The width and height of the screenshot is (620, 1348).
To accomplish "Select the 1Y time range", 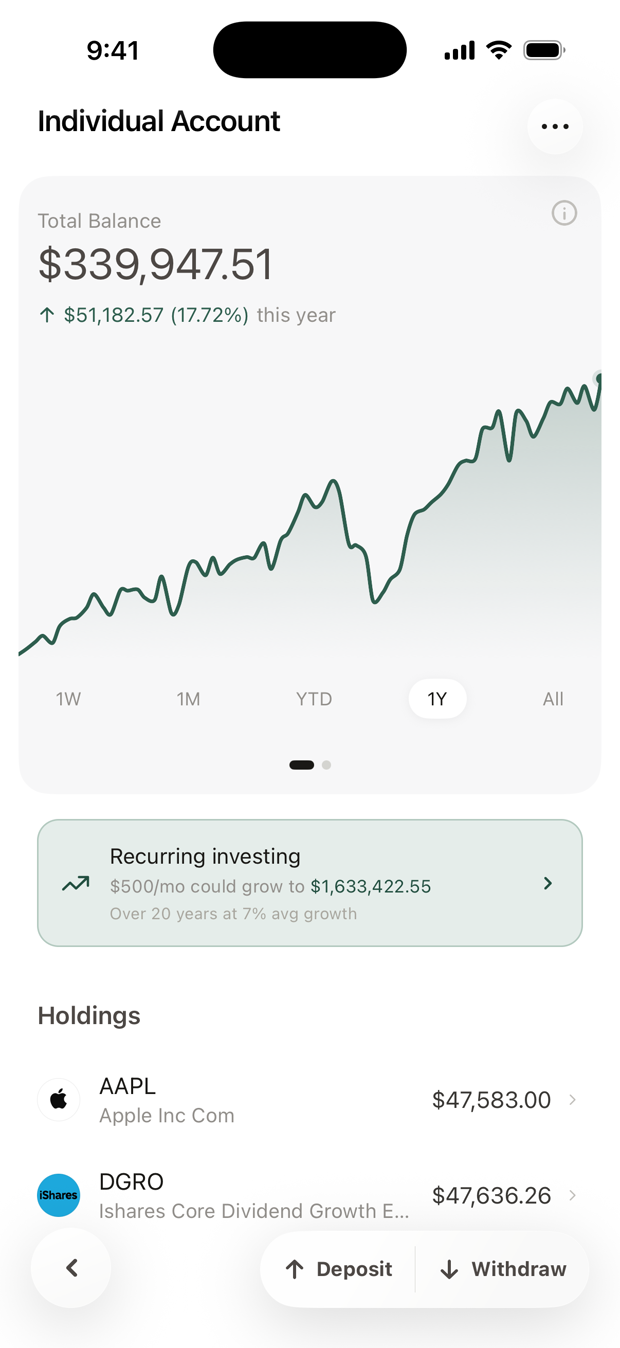I will click(x=437, y=699).
